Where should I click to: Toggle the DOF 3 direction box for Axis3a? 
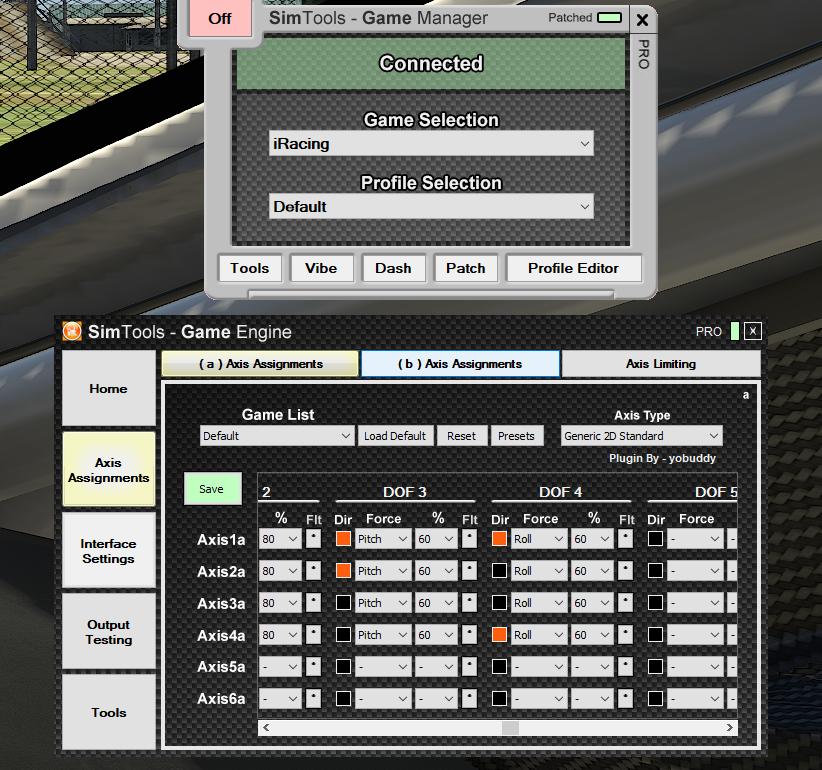(343, 603)
